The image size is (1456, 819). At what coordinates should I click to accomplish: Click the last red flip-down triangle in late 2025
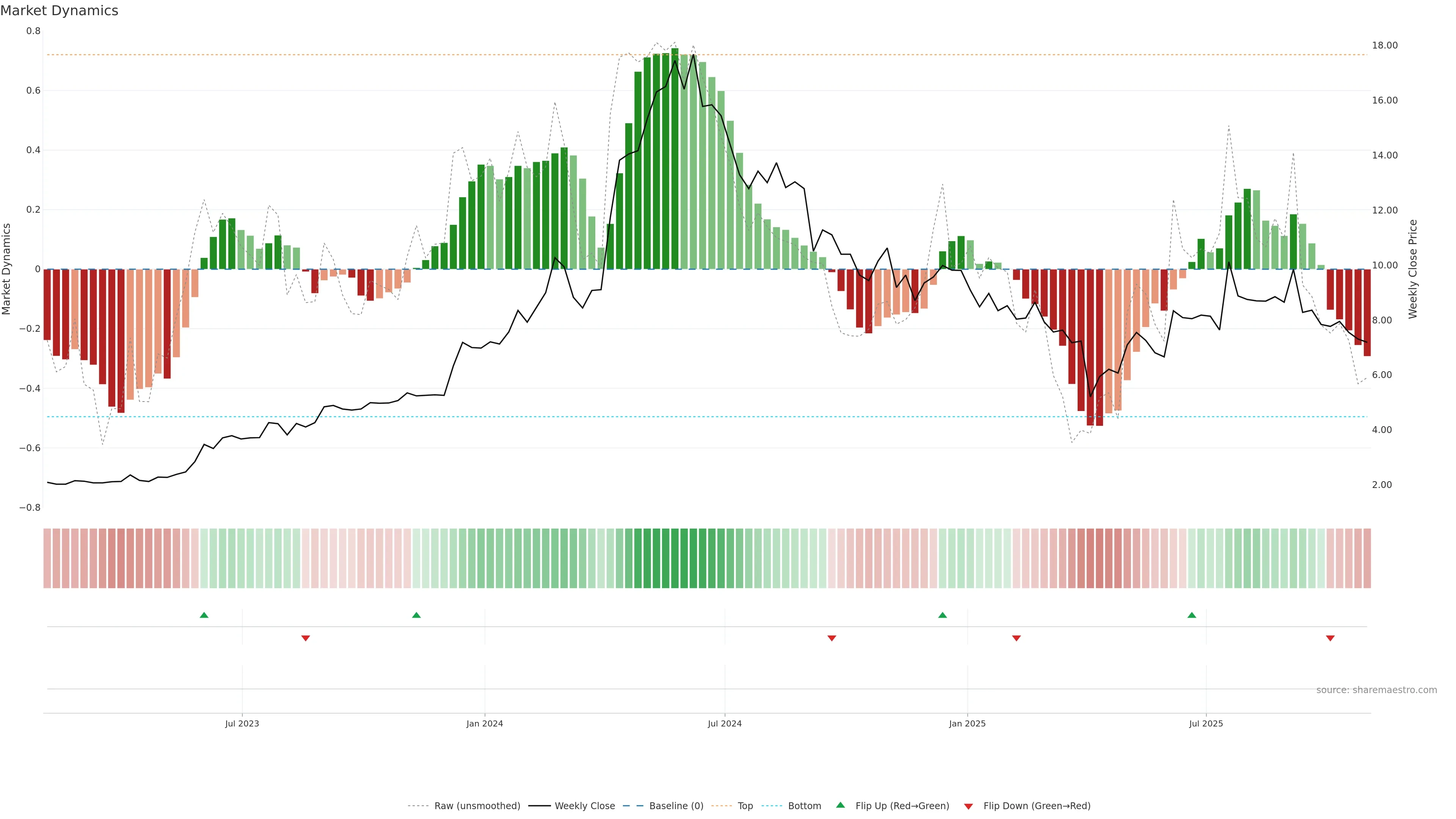[1330, 638]
